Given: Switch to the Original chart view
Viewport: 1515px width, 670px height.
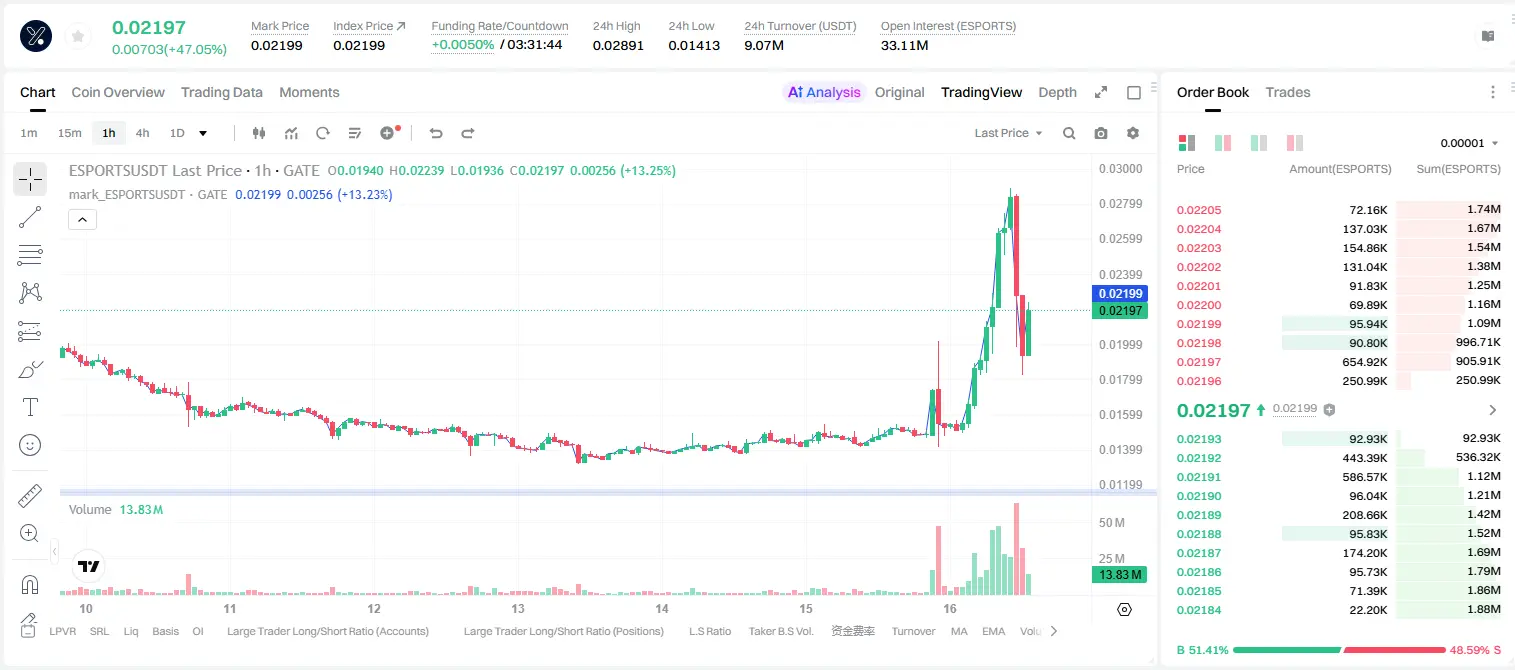Looking at the screenshot, I should point(900,92).
